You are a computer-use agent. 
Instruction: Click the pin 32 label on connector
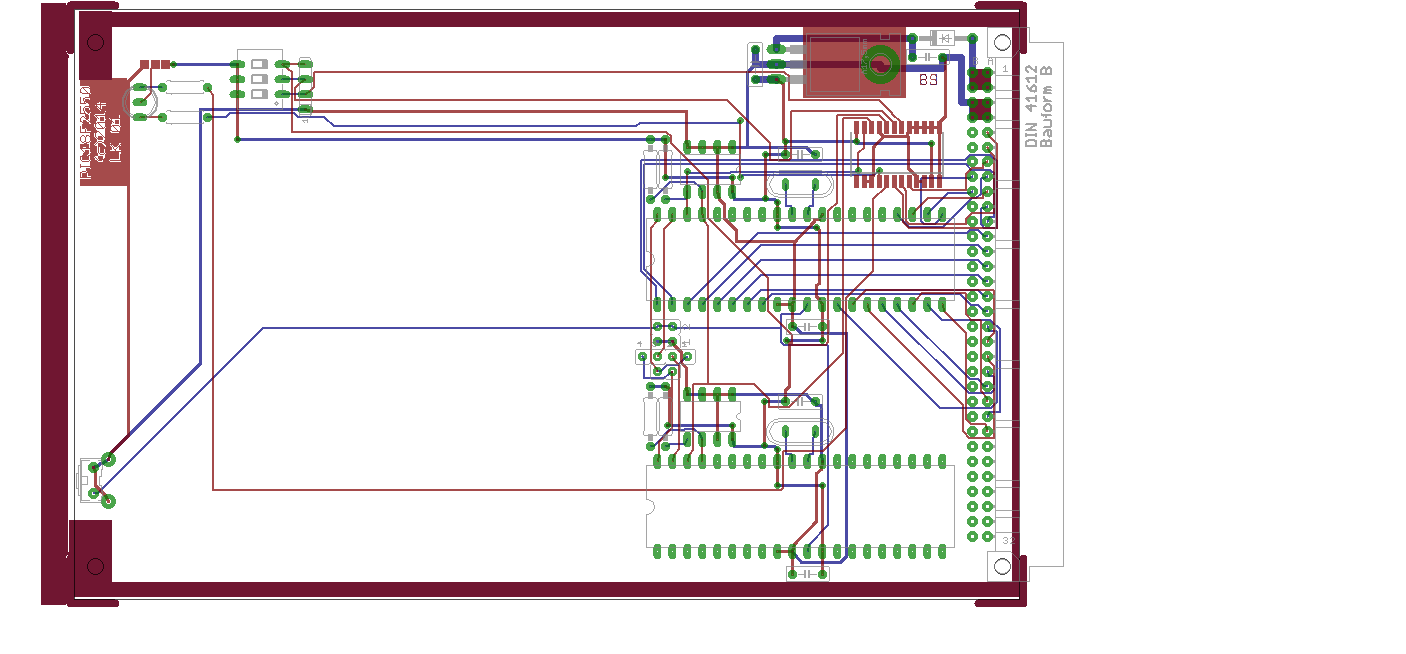tap(1009, 540)
